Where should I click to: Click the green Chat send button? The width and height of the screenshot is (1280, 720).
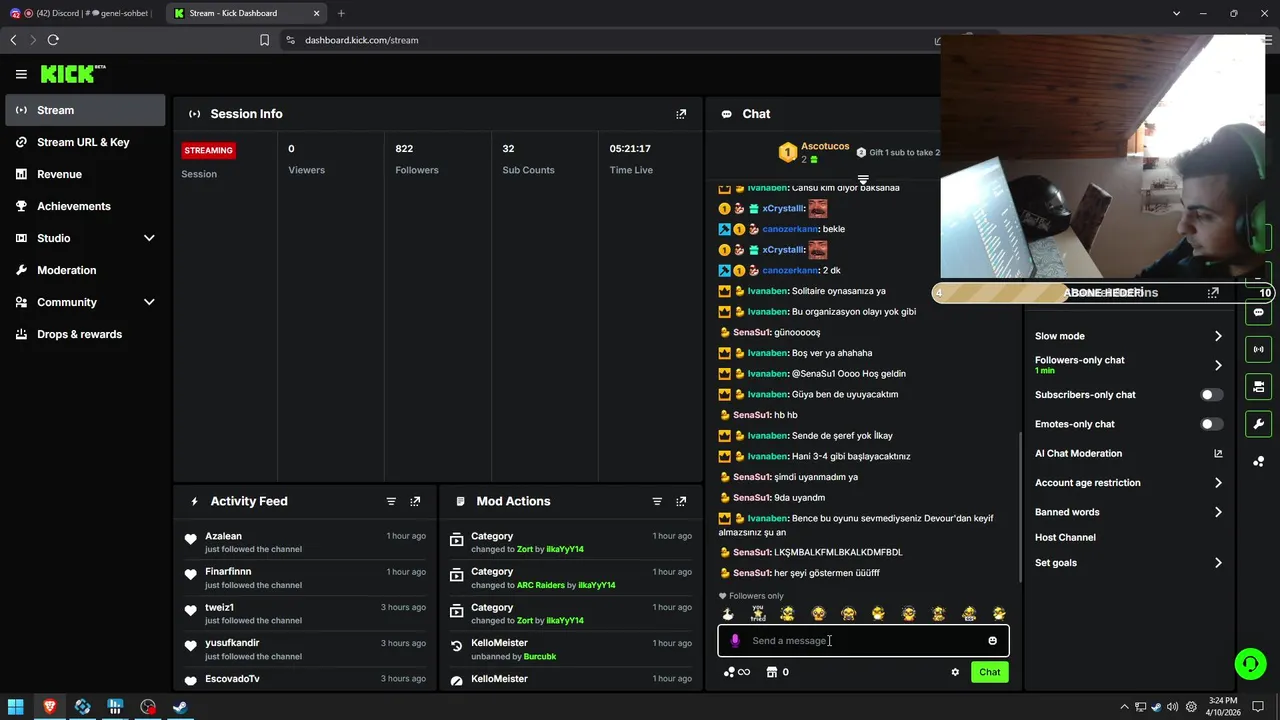tap(989, 672)
